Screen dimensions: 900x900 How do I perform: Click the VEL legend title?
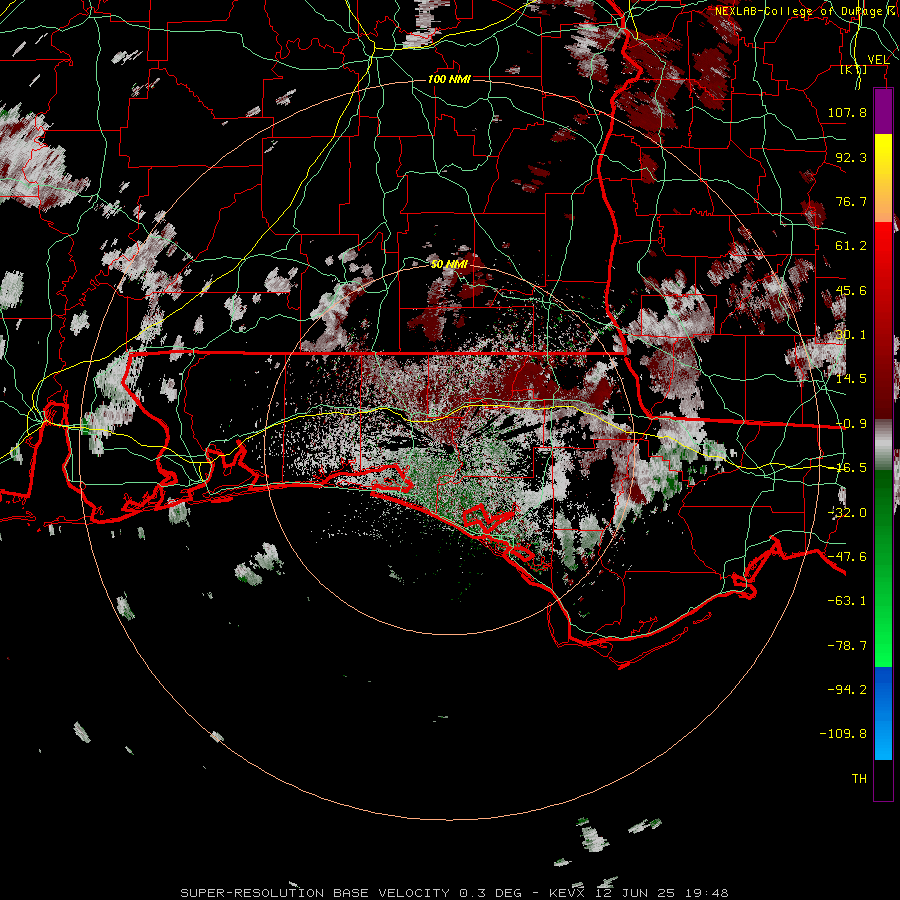tap(878, 60)
